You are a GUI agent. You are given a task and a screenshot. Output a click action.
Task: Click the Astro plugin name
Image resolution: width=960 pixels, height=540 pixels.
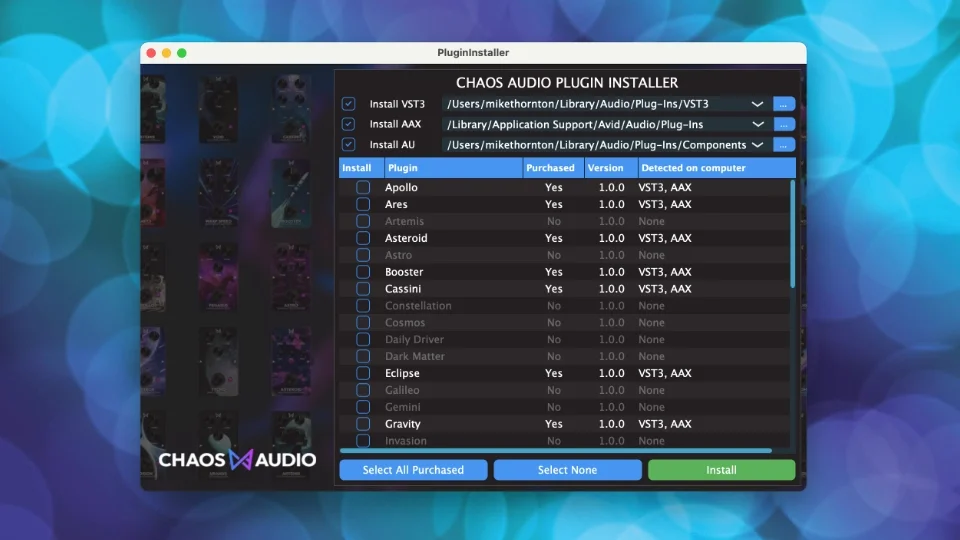pos(398,255)
